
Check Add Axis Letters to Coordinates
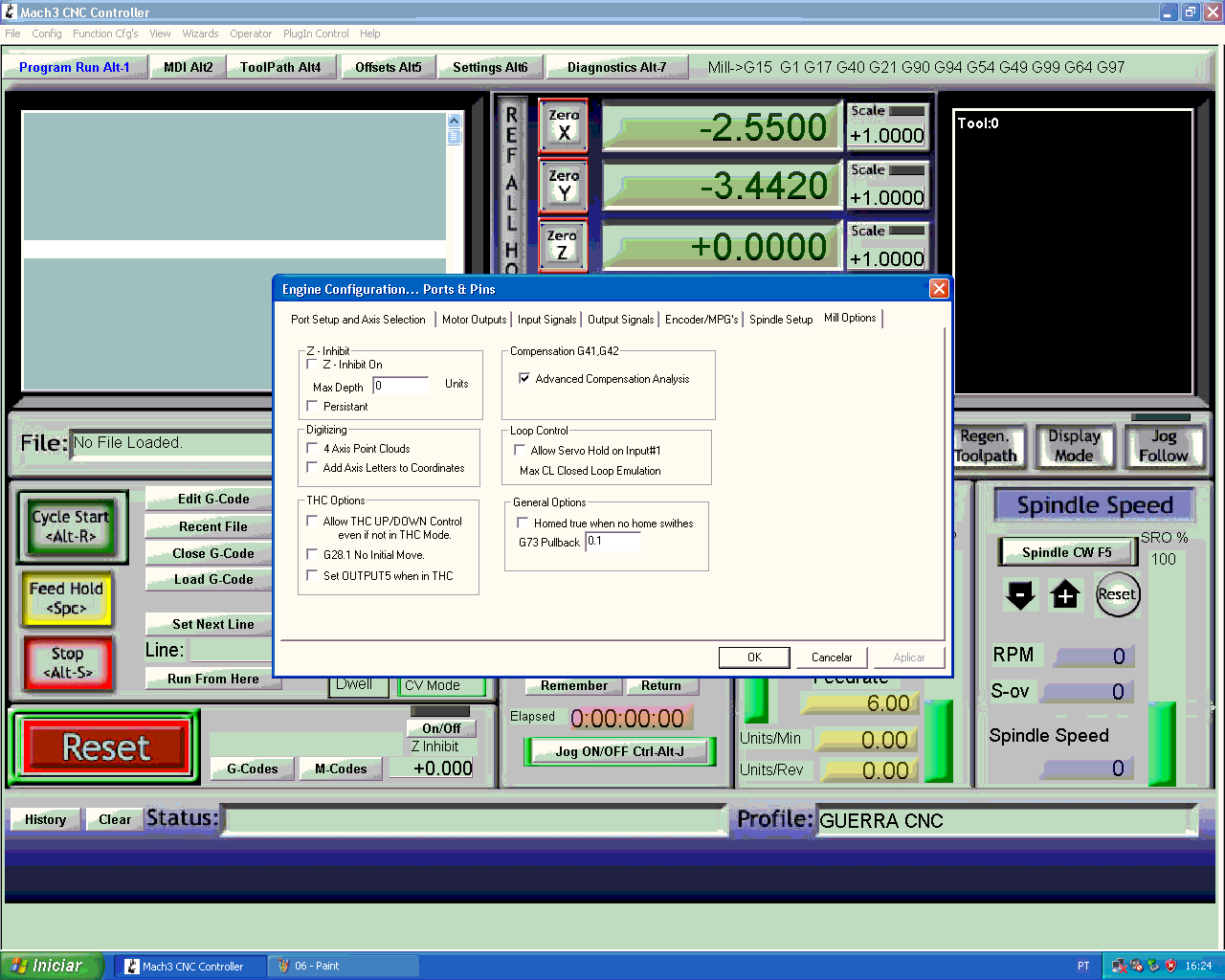312,468
